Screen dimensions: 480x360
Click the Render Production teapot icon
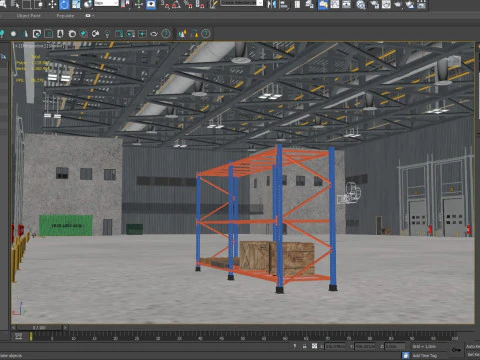(x=398, y=4)
